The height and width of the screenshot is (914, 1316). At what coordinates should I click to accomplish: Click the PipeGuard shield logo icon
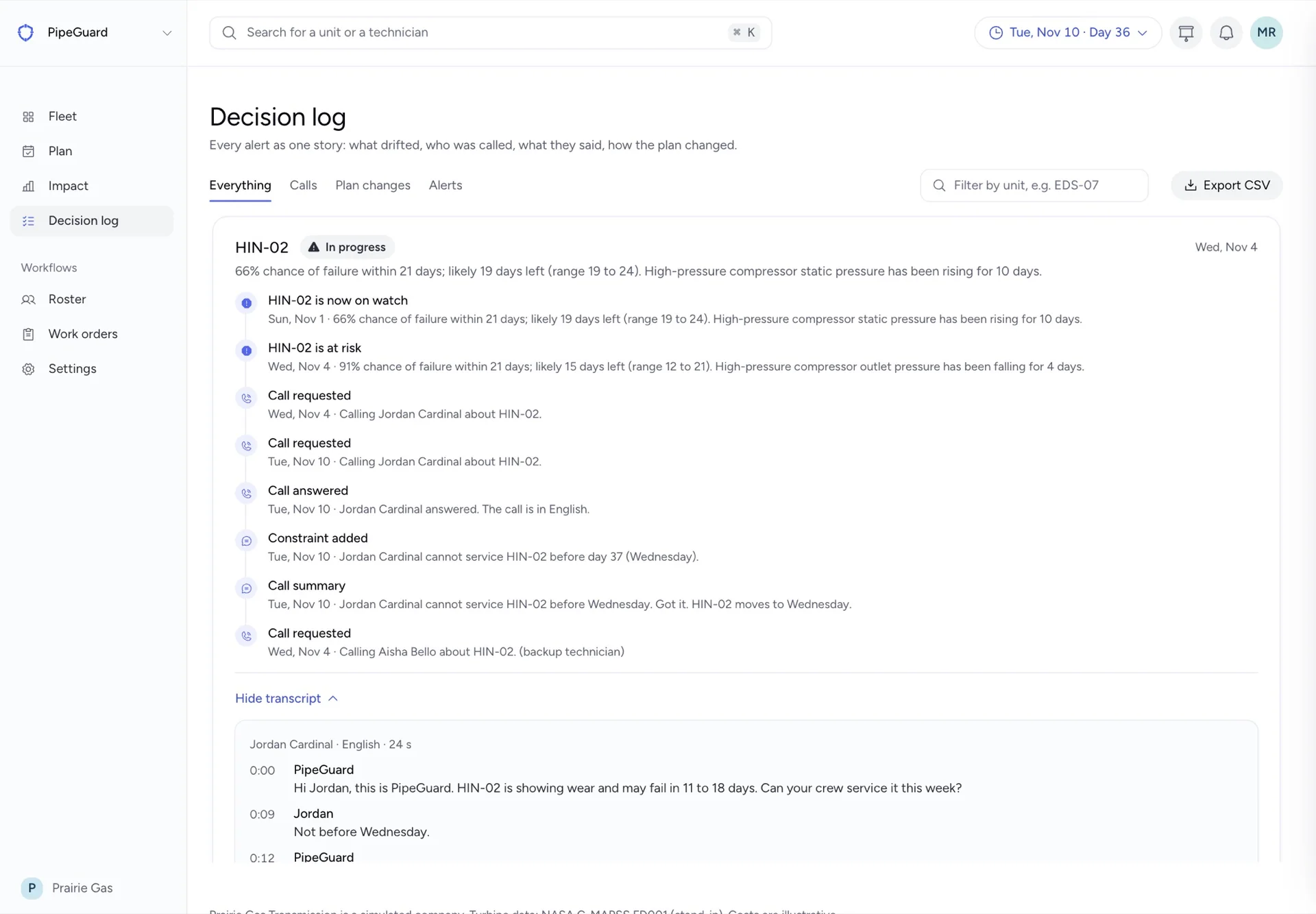click(25, 32)
